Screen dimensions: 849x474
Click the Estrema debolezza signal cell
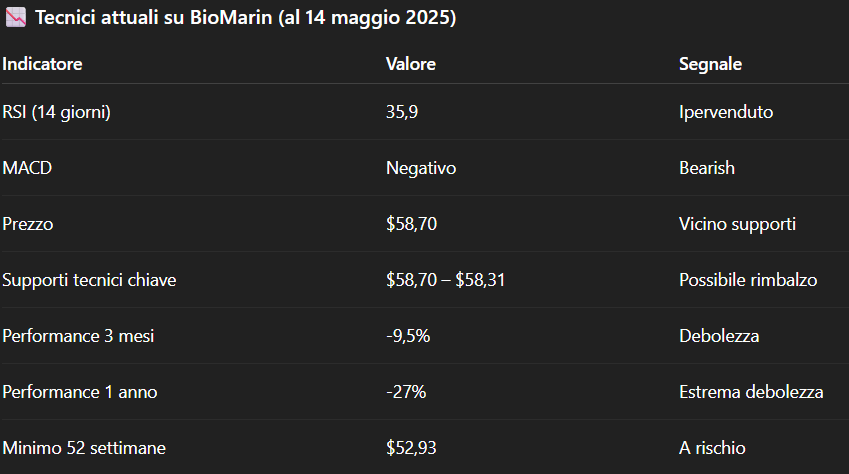click(752, 392)
